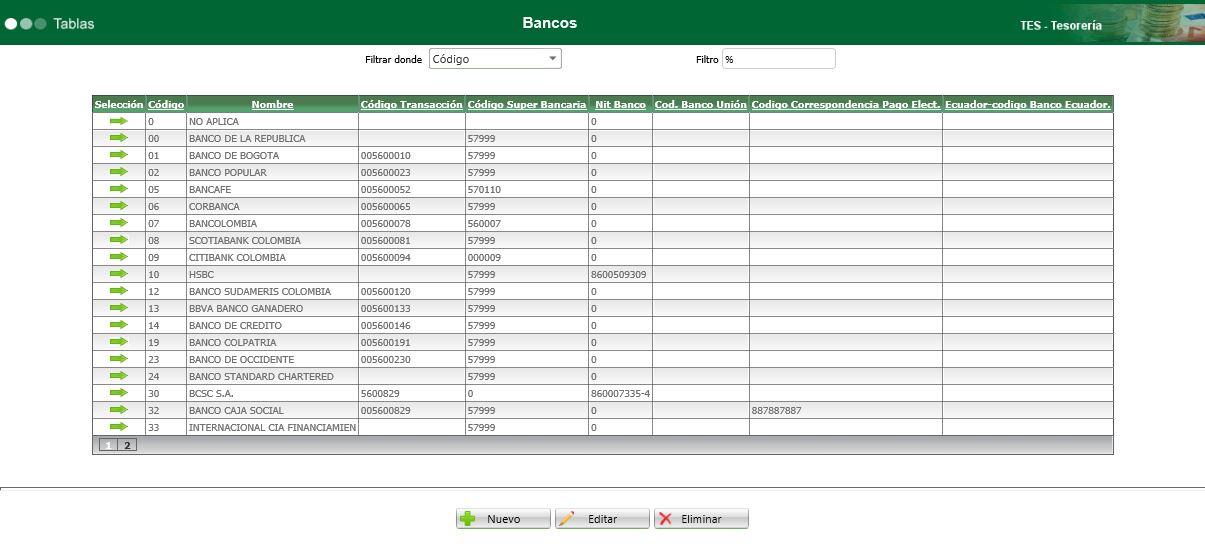1205x556 pixels.
Task: Select row arrow for NO APLICA
Action: point(119,121)
